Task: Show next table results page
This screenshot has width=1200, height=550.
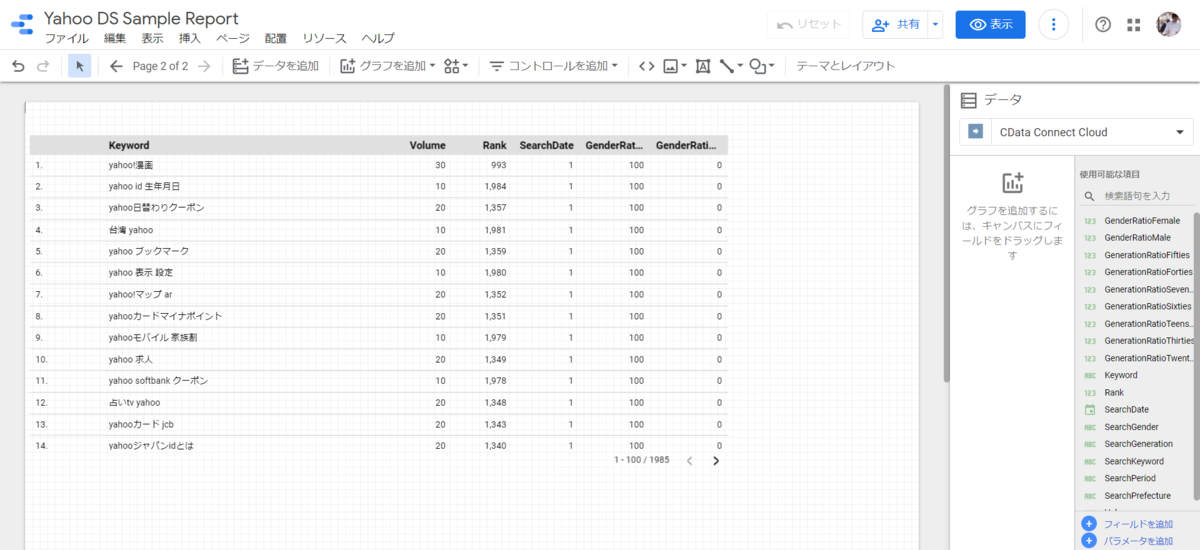Action: 716,461
